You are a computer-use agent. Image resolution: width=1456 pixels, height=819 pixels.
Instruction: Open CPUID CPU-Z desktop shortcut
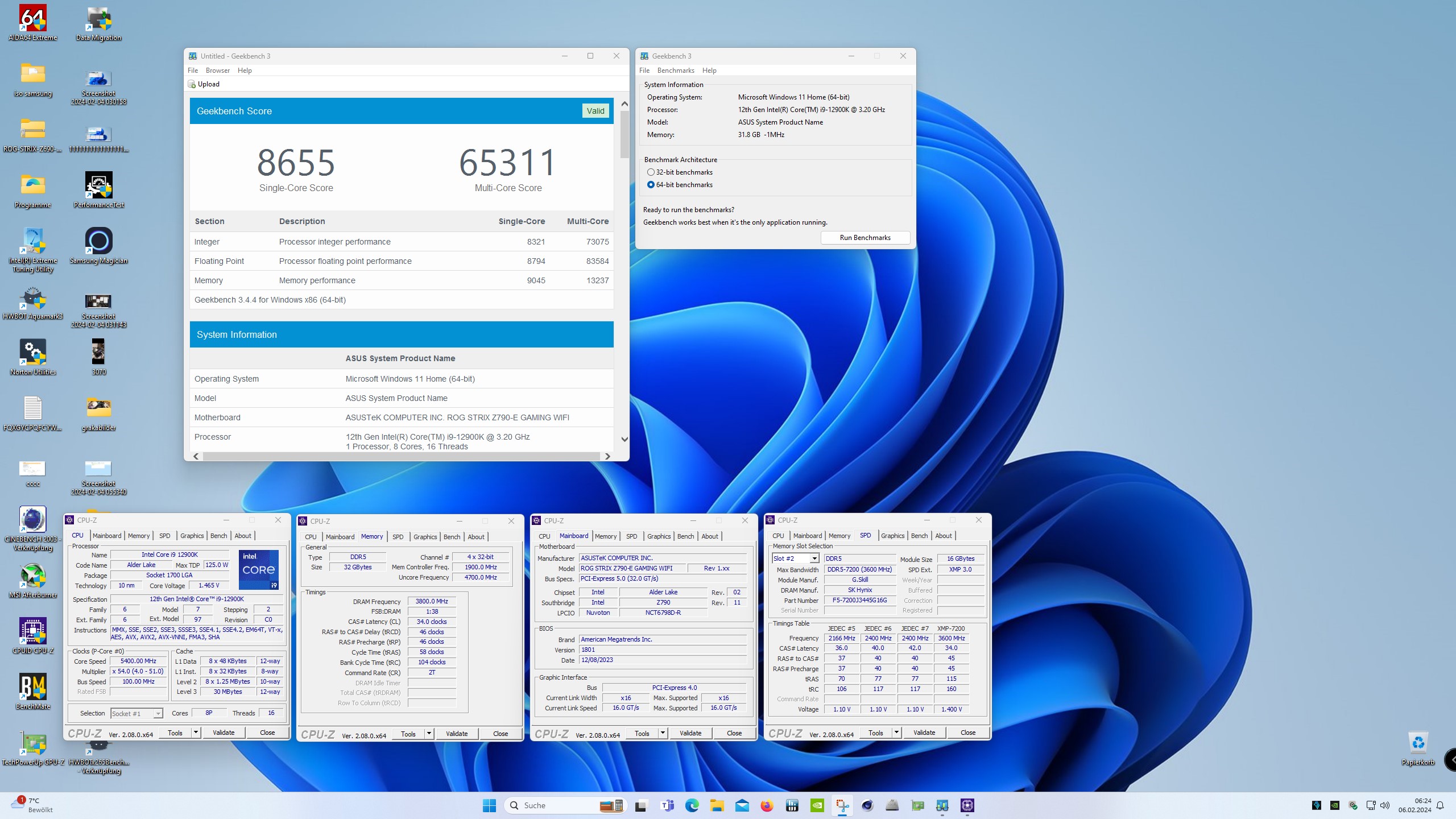(x=32, y=636)
